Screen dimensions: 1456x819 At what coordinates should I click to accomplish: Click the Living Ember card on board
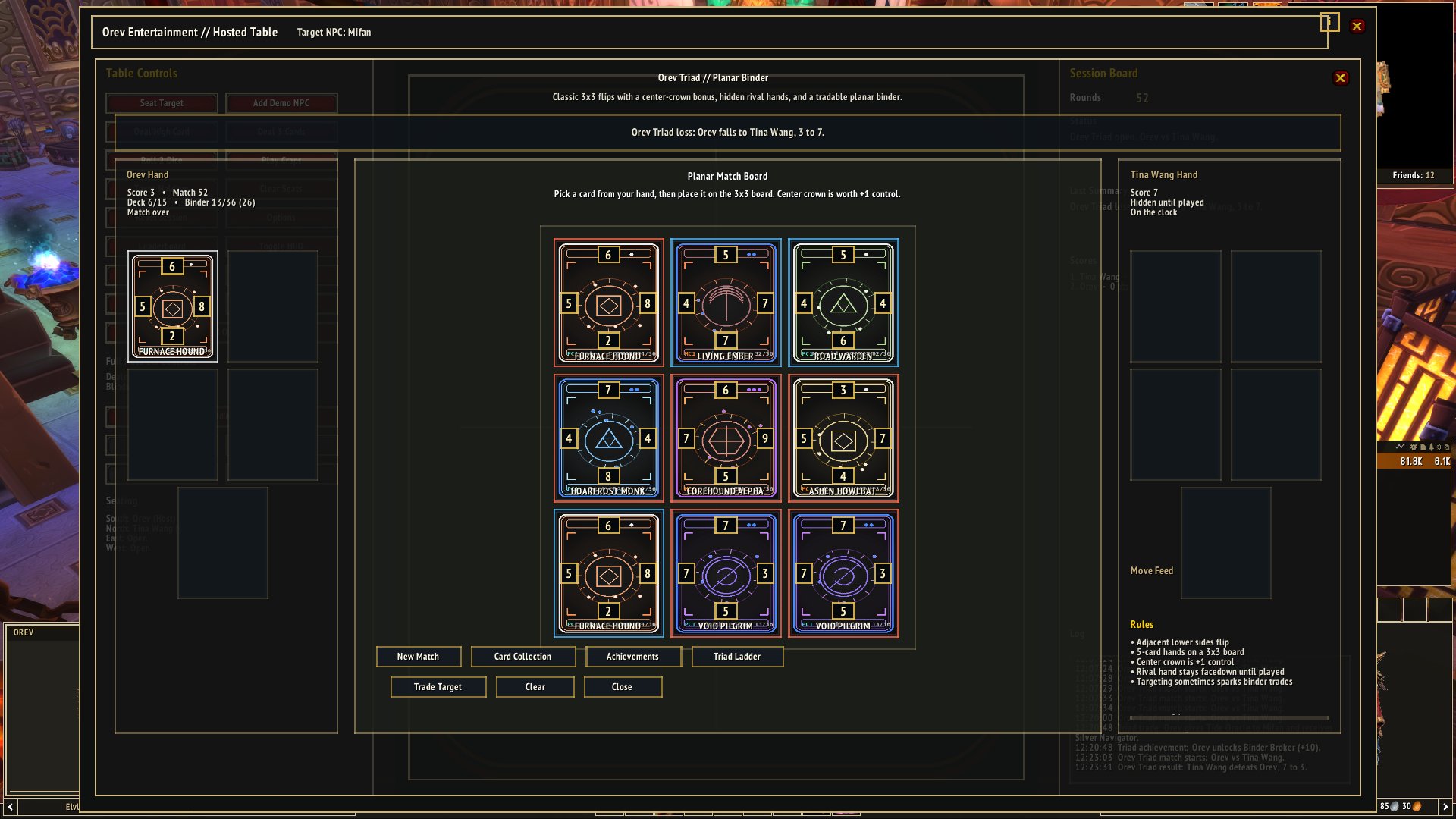726,303
